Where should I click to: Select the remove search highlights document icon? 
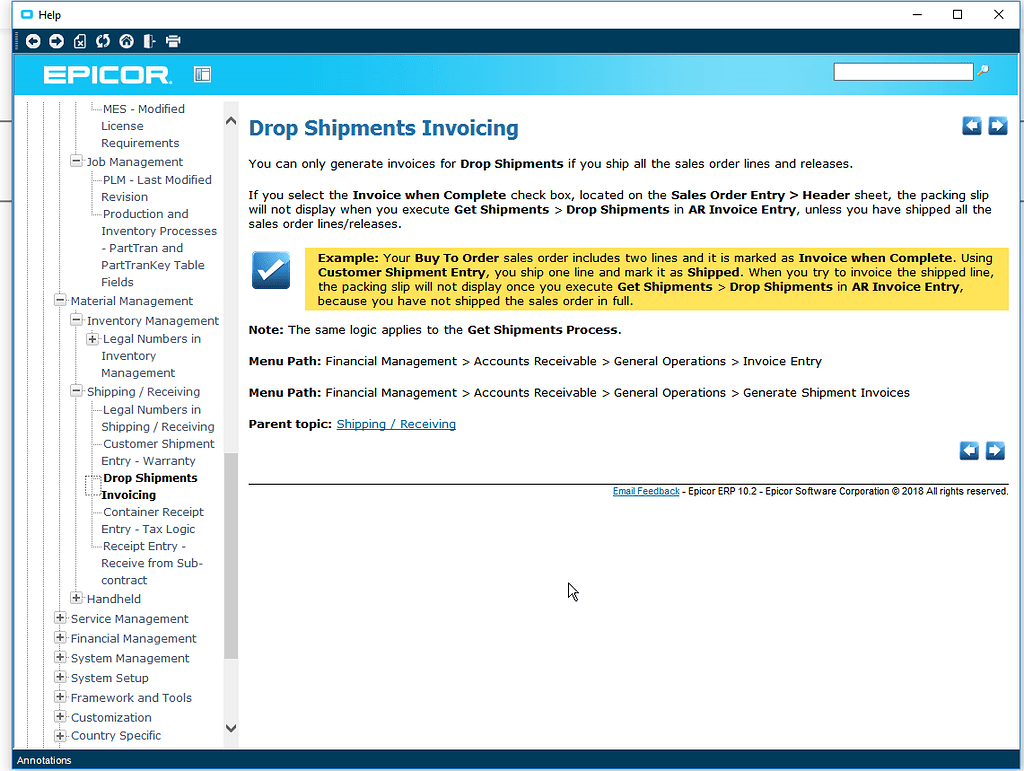click(81, 41)
